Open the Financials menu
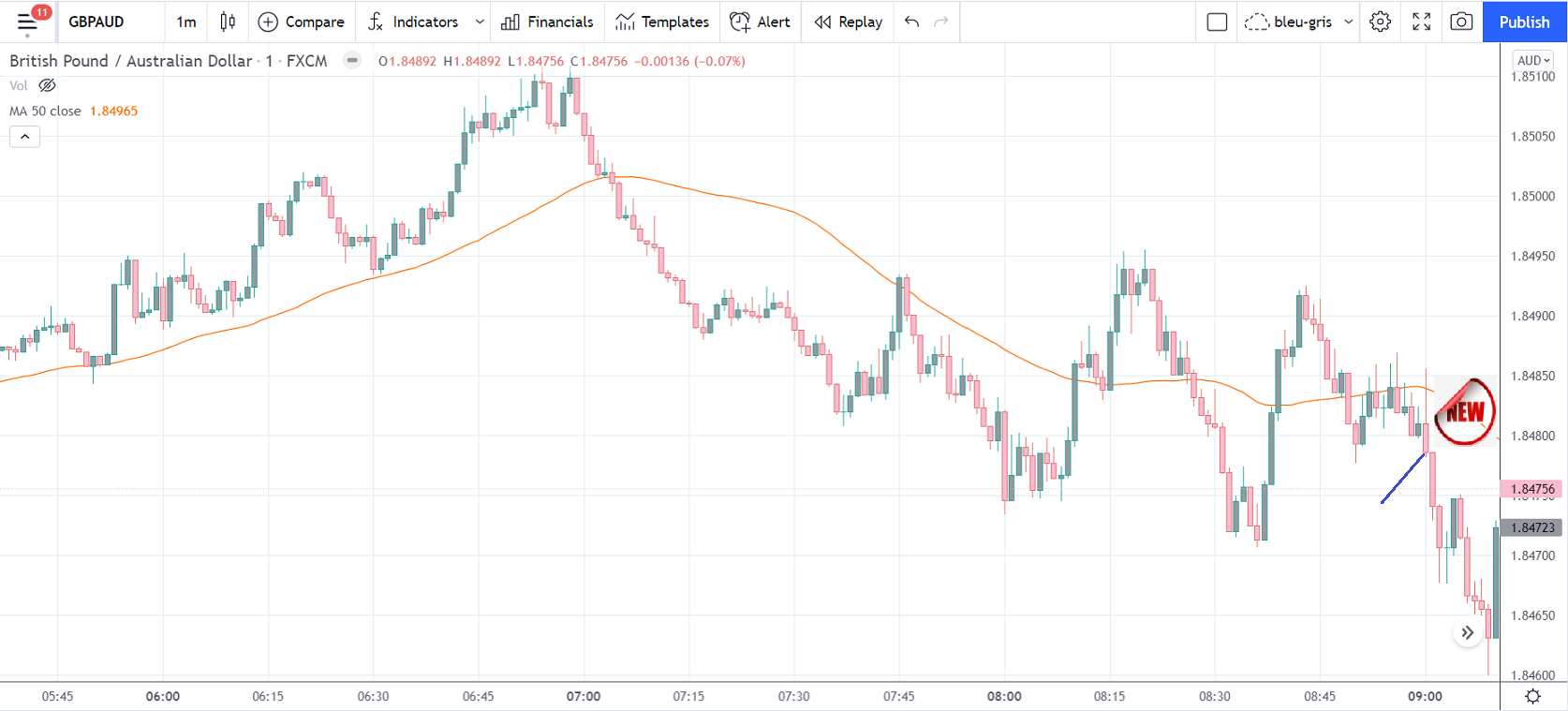 pyautogui.click(x=547, y=22)
